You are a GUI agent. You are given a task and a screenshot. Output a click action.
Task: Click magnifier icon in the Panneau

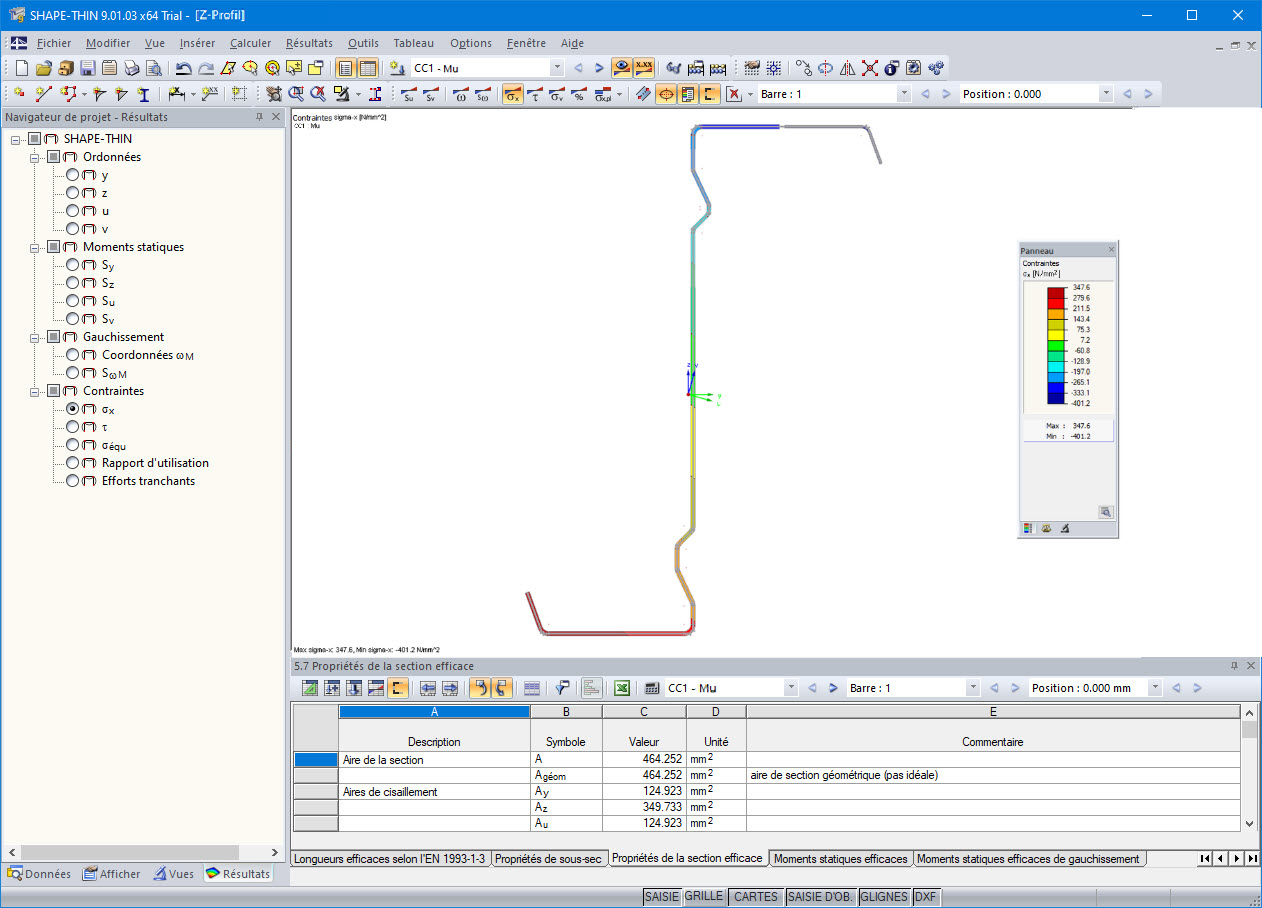1105,511
